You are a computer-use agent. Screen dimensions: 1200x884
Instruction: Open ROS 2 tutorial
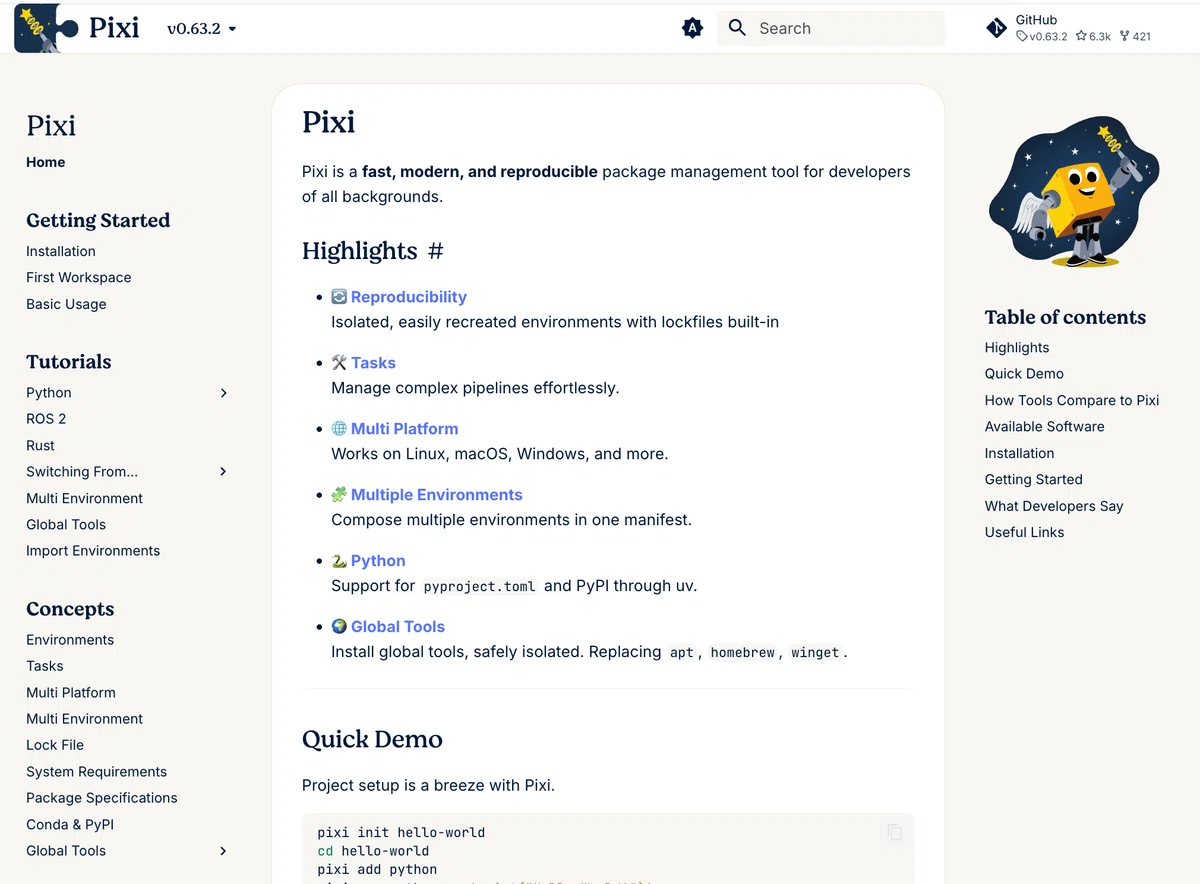(x=46, y=419)
